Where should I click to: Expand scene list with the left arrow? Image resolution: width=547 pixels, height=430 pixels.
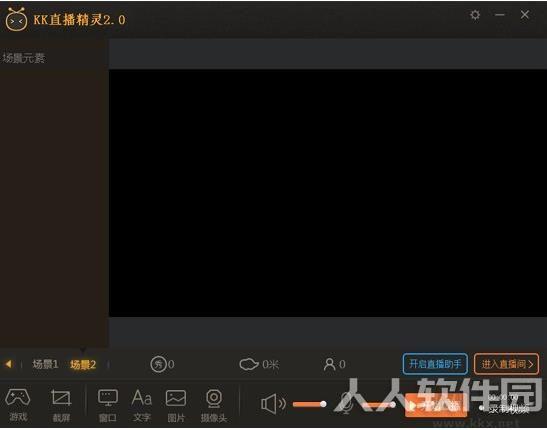[x=8, y=364]
